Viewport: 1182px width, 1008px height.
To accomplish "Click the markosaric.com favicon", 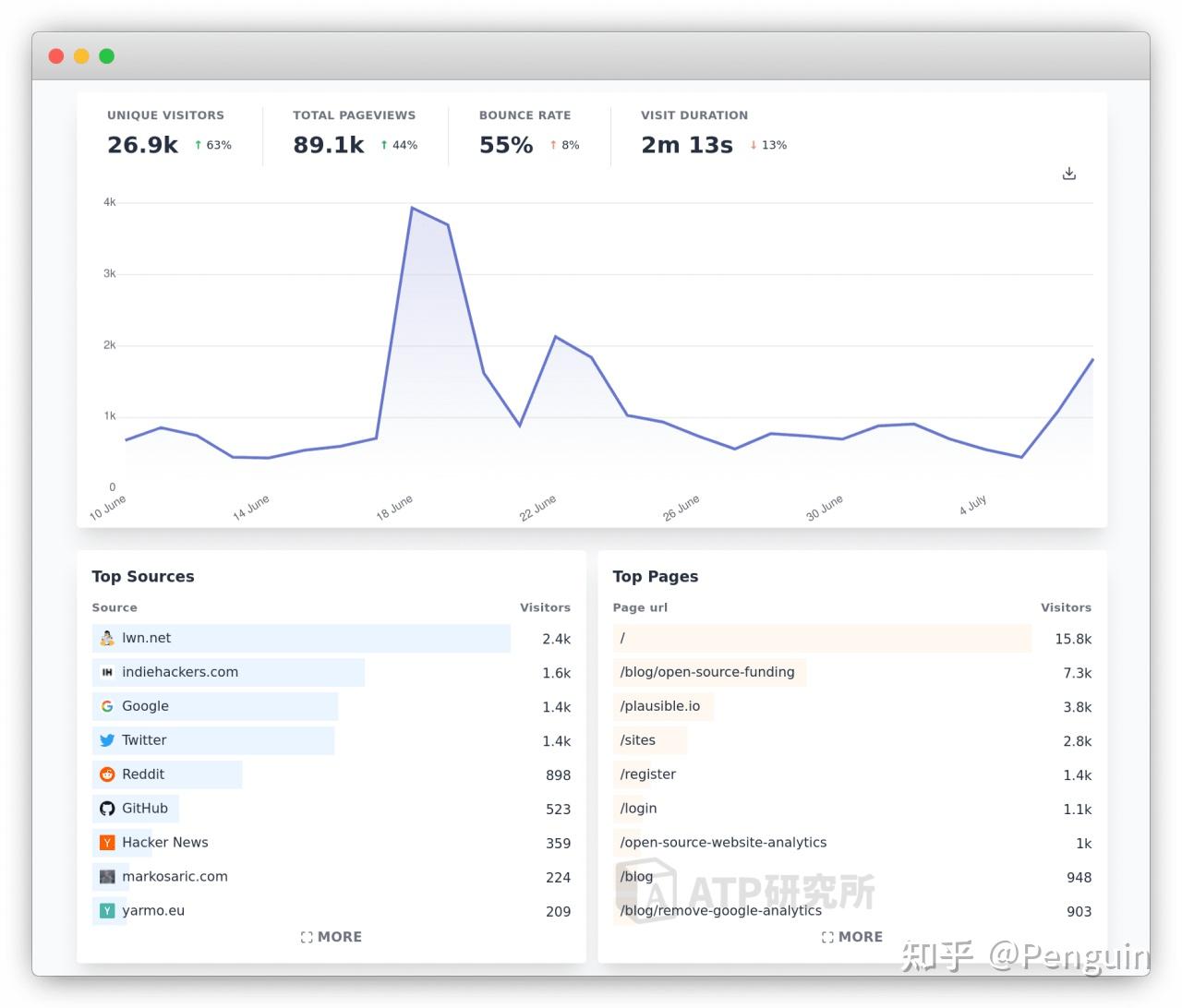I will (107, 877).
